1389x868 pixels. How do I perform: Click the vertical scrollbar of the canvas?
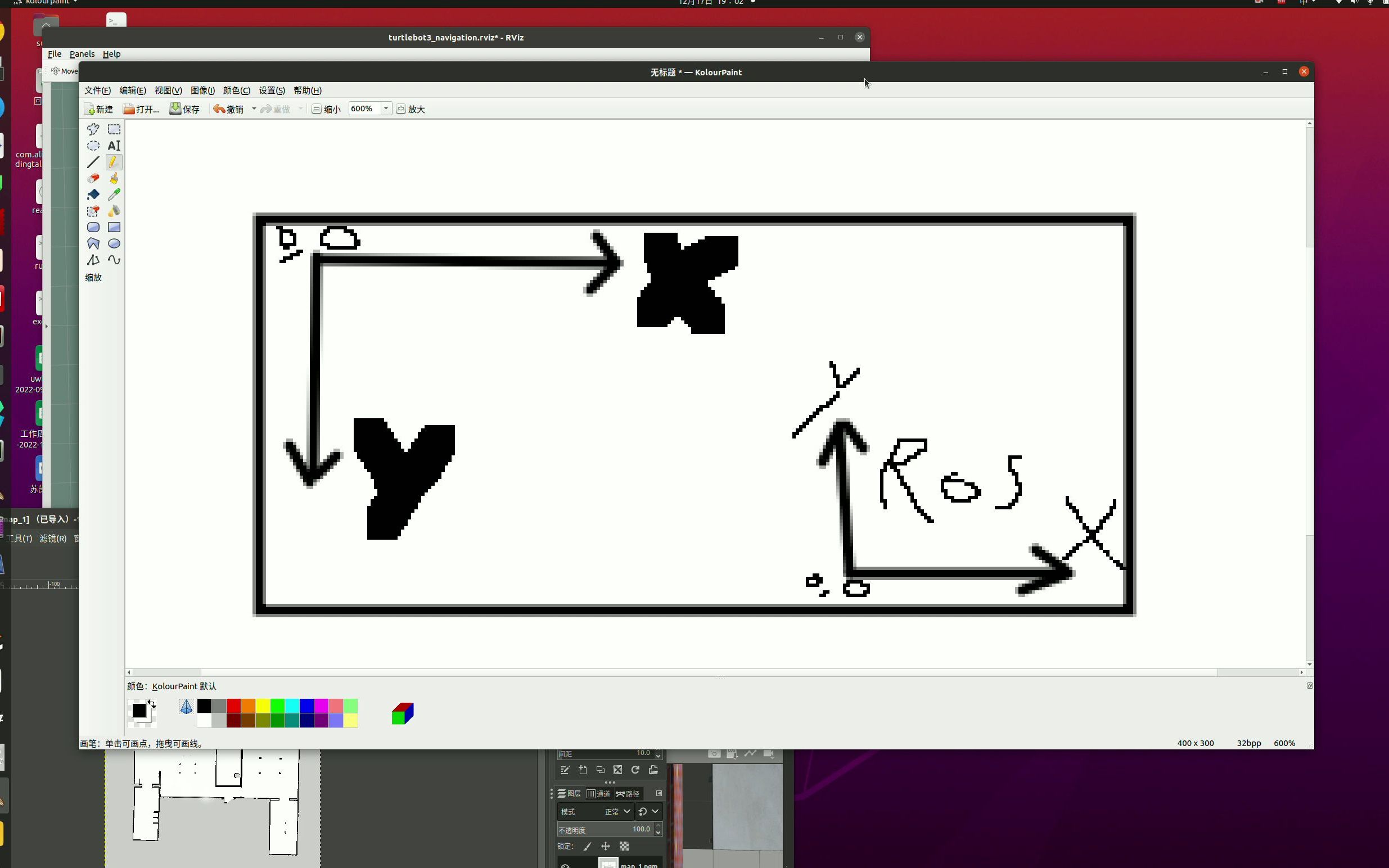[x=1309, y=394]
